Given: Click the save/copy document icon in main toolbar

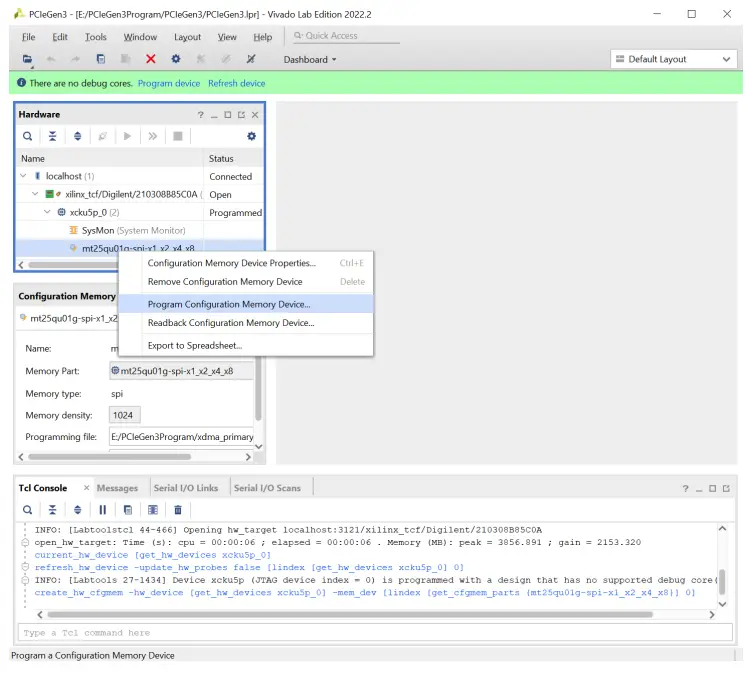Looking at the screenshot, I should click(x=101, y=59).
